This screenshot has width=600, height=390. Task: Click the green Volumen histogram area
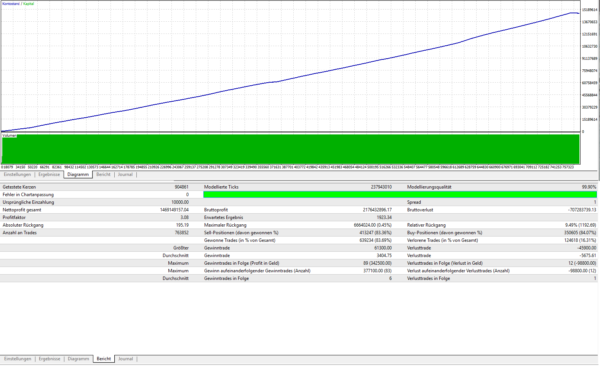tap(291, 149)
